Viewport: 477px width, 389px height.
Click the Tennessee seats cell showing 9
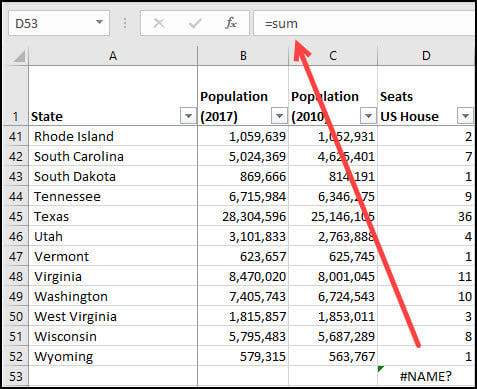(x=426, y=196)
